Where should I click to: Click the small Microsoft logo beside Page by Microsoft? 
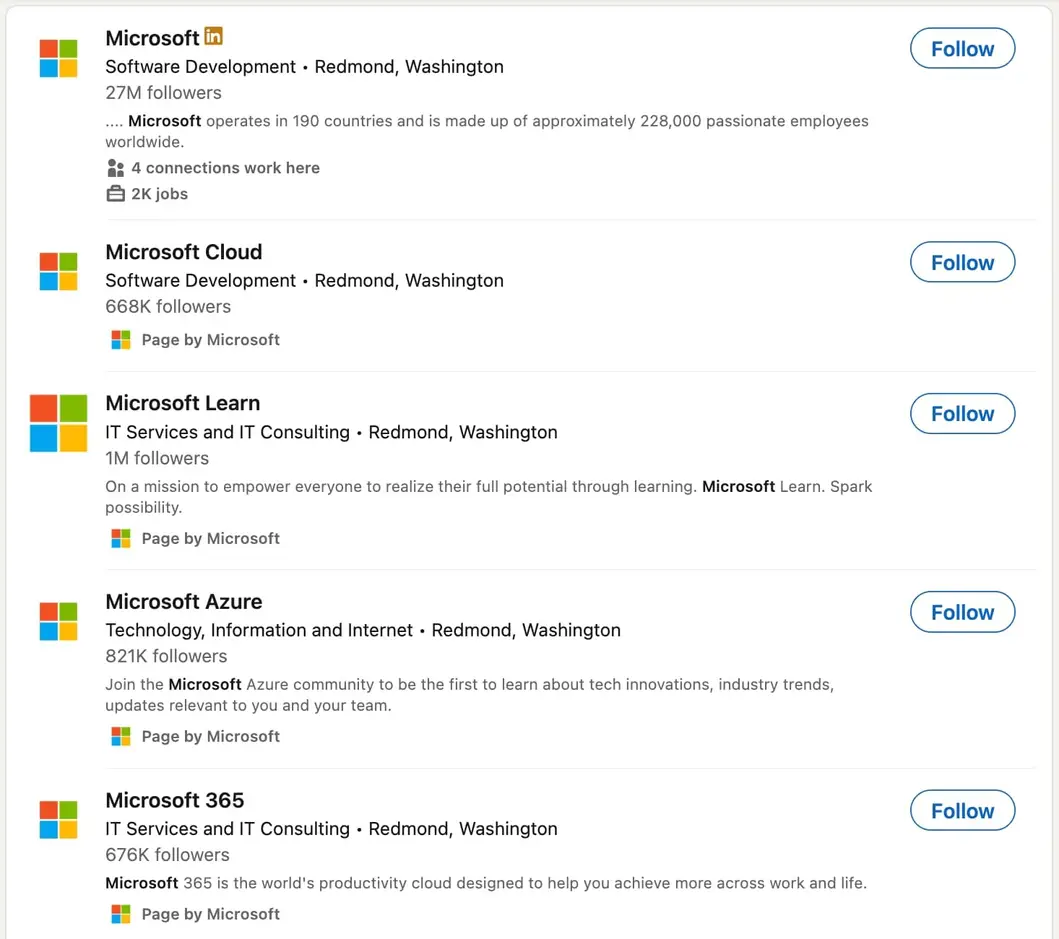click(x=120, y=339)
